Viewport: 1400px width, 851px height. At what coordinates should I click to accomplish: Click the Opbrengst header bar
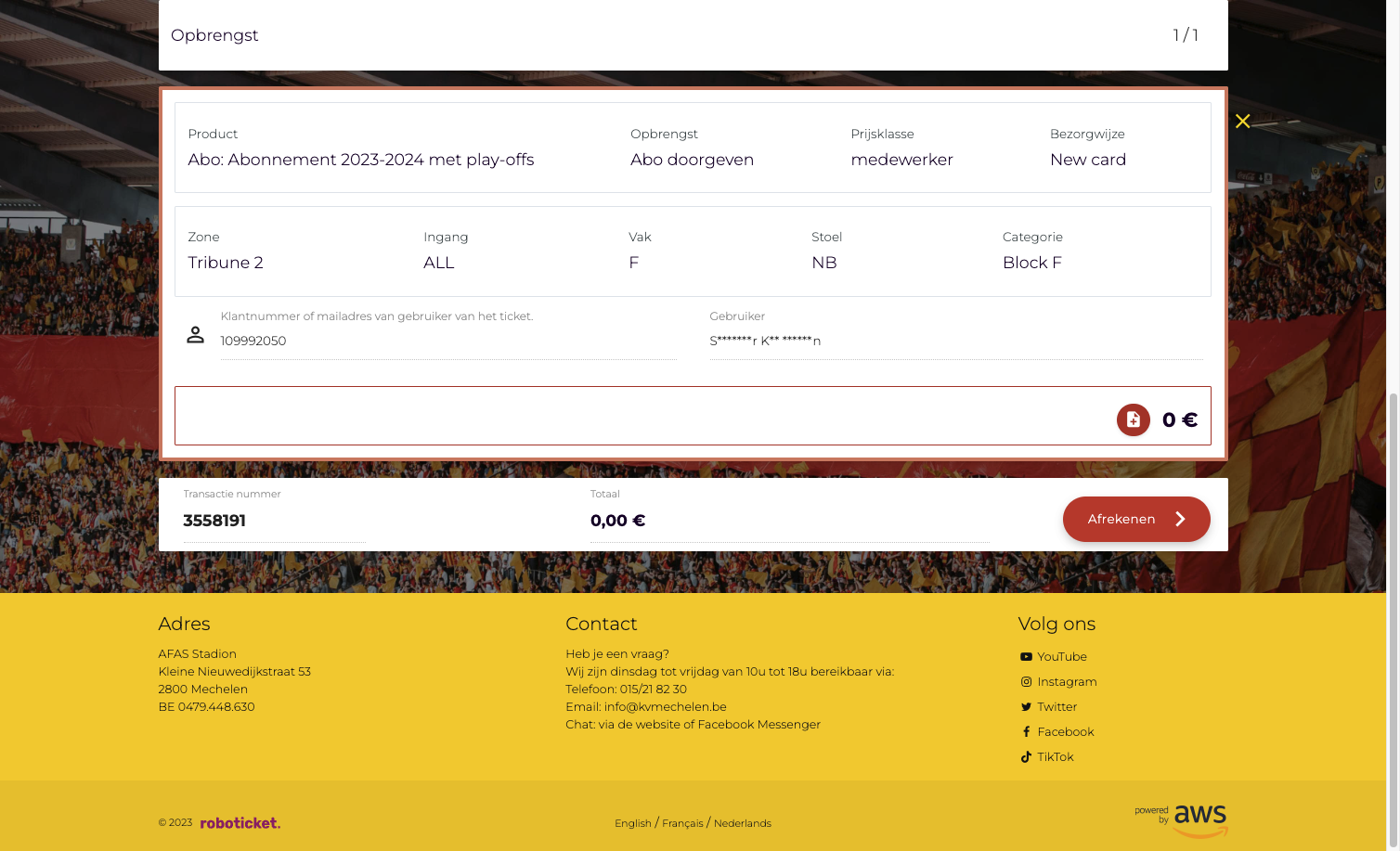click(x=694, y=35)
